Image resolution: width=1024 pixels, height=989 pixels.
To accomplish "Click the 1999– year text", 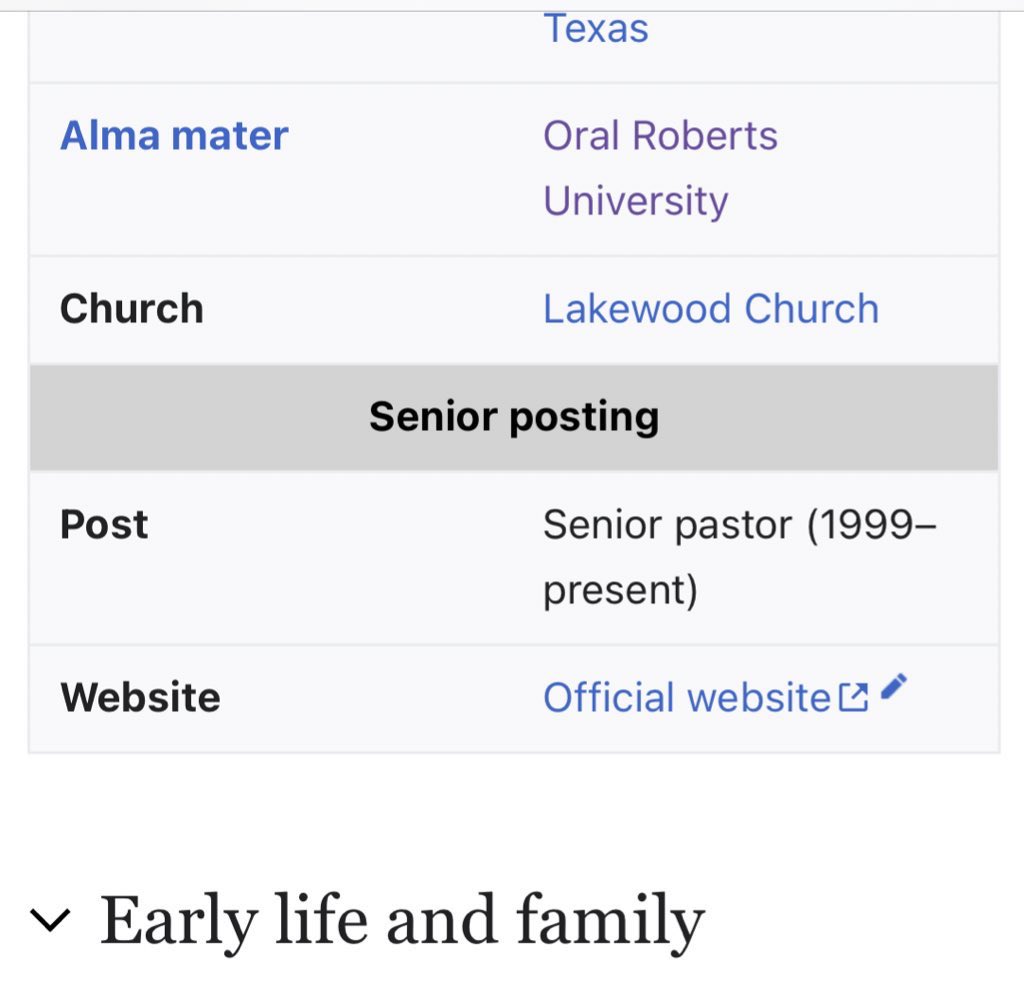I will [x=872, y=525].
